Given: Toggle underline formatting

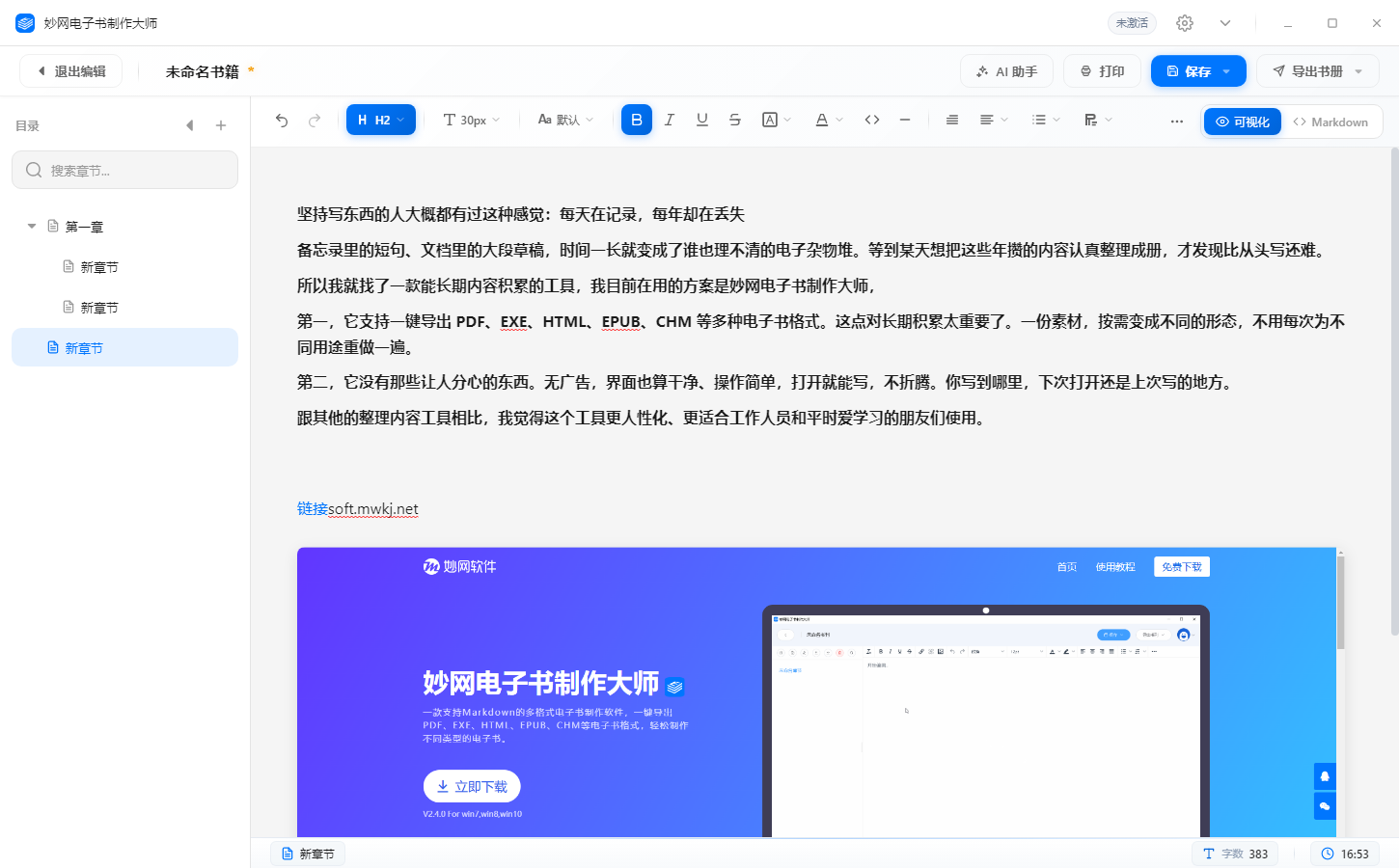Looking at the screenshot, I should point(702,120).
